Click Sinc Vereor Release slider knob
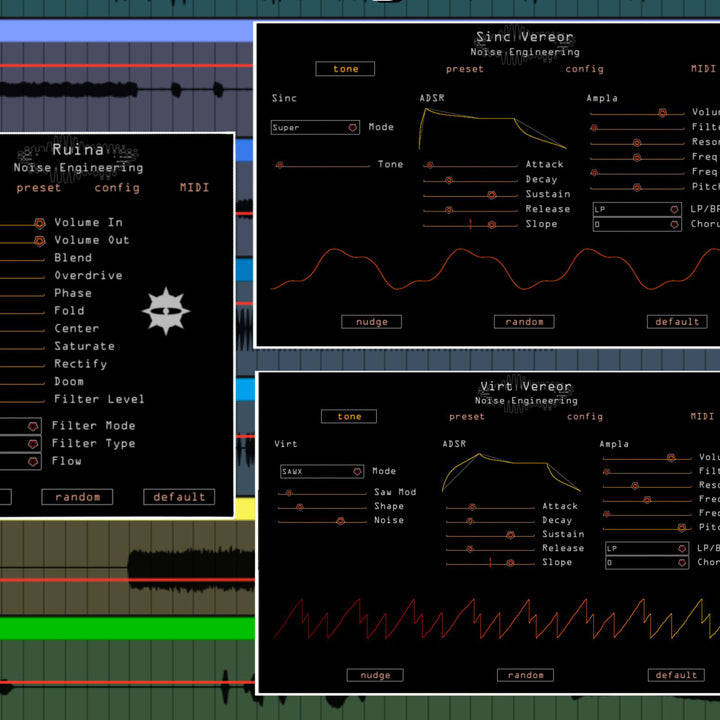Image resolution: width=720 pixels, height=720 pixels. click(449, 210)
